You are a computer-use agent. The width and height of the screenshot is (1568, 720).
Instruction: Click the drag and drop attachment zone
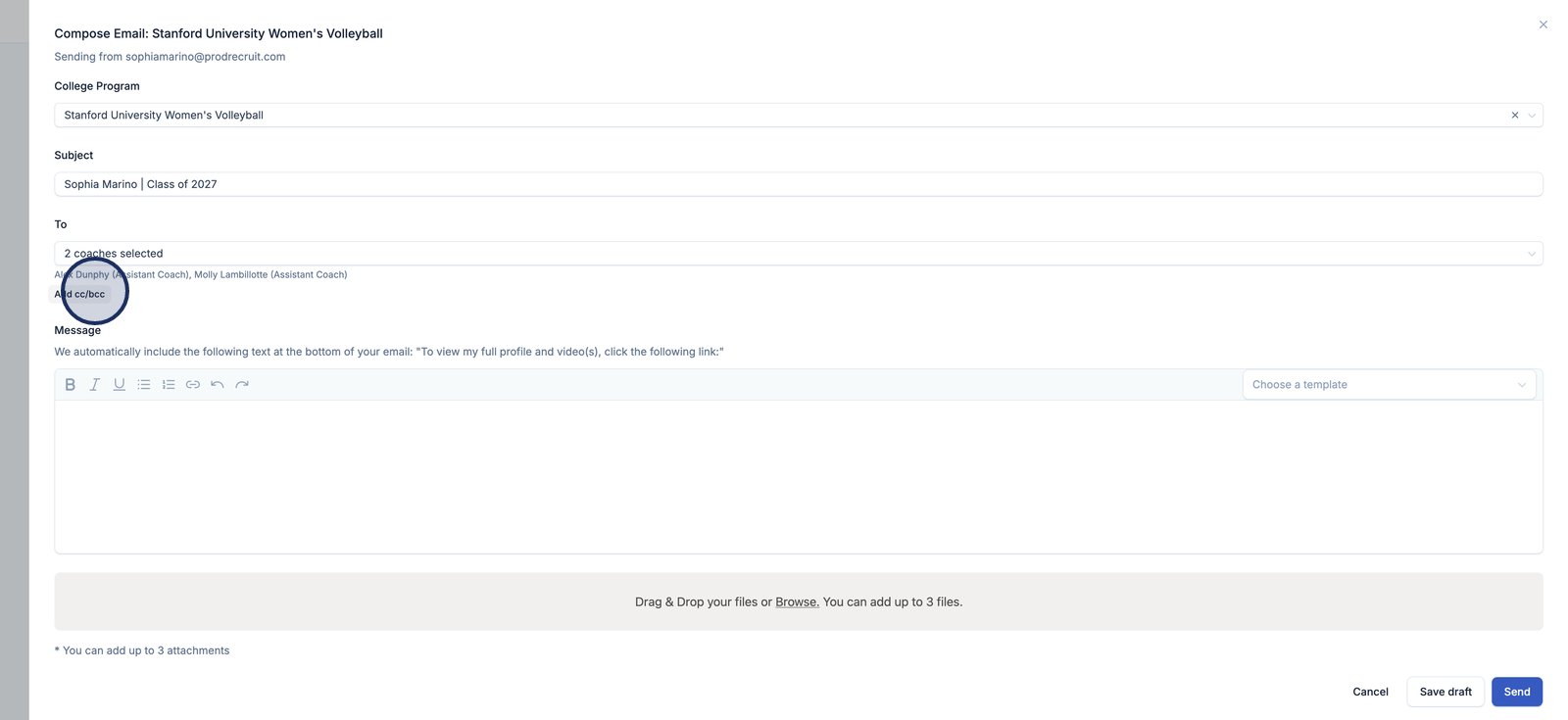(x=799, y=601)
